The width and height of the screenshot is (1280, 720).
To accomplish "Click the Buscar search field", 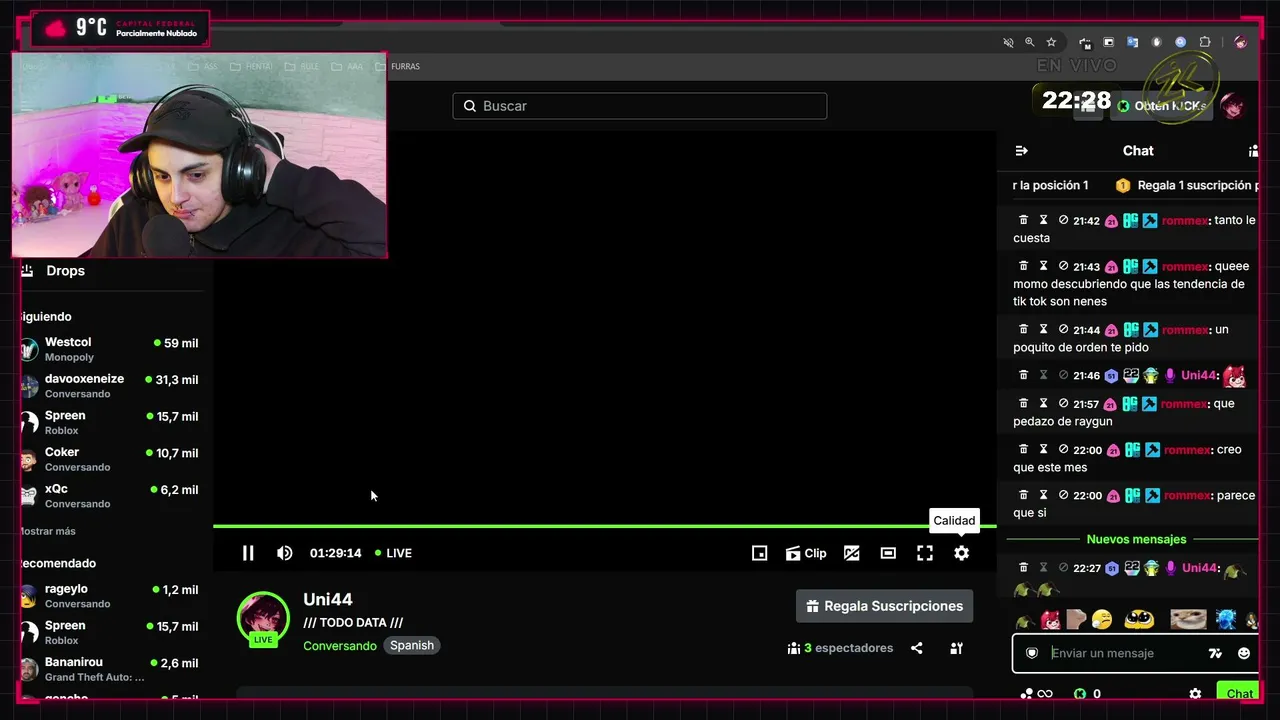I will tap(640, 106).
